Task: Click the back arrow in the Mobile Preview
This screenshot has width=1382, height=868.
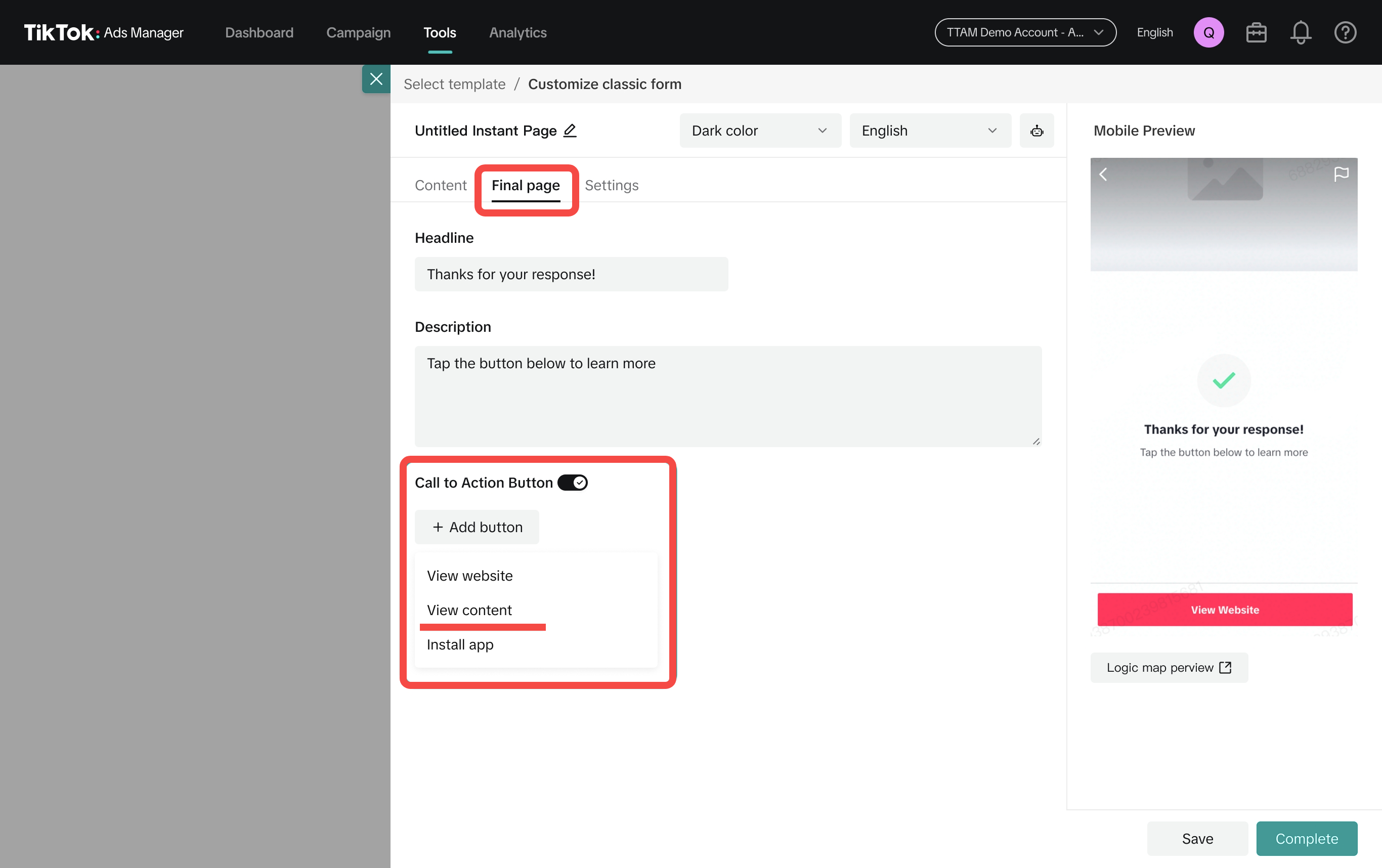Action: point(1103,174)
